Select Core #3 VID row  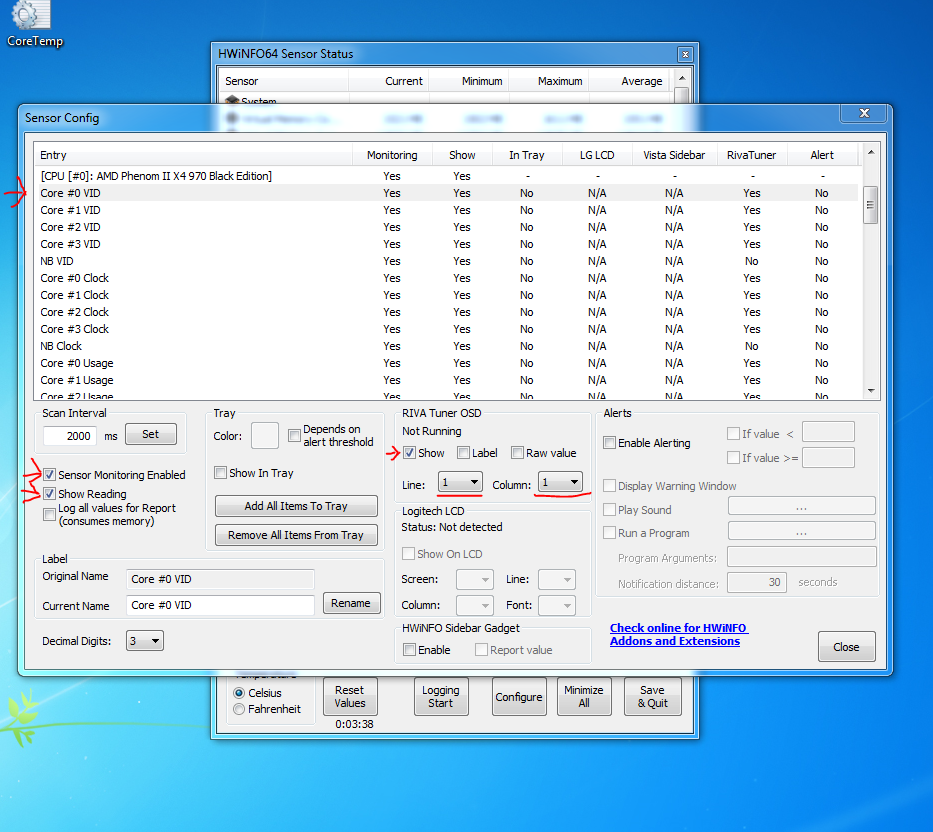tap(446, 244)
